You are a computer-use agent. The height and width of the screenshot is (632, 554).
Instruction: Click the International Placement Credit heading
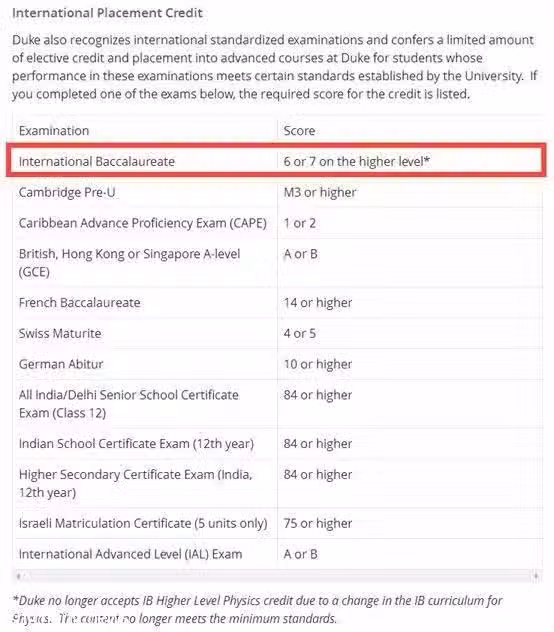(107, 13)
